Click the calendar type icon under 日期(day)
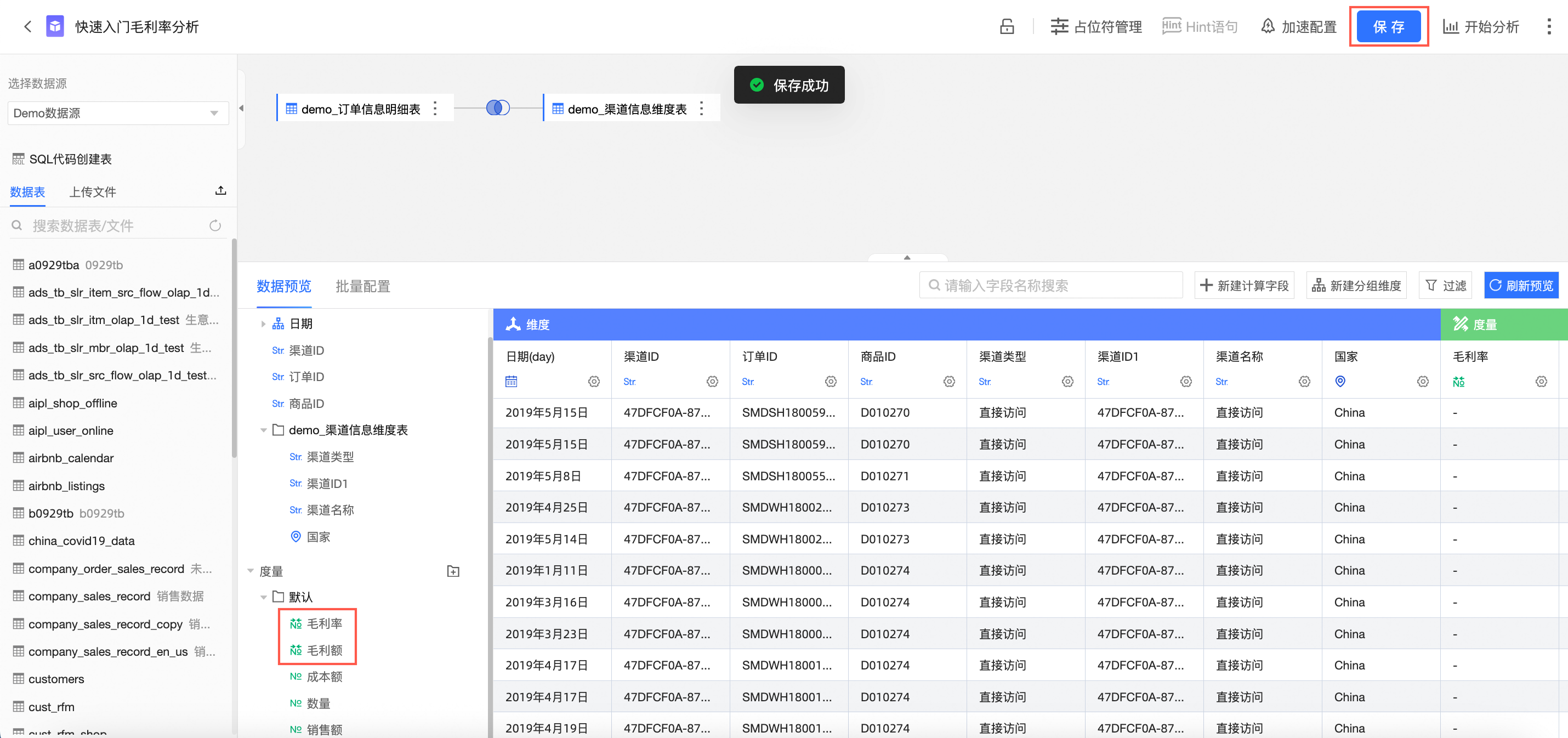Screen dimensions: 1568x738 (512, 381)
